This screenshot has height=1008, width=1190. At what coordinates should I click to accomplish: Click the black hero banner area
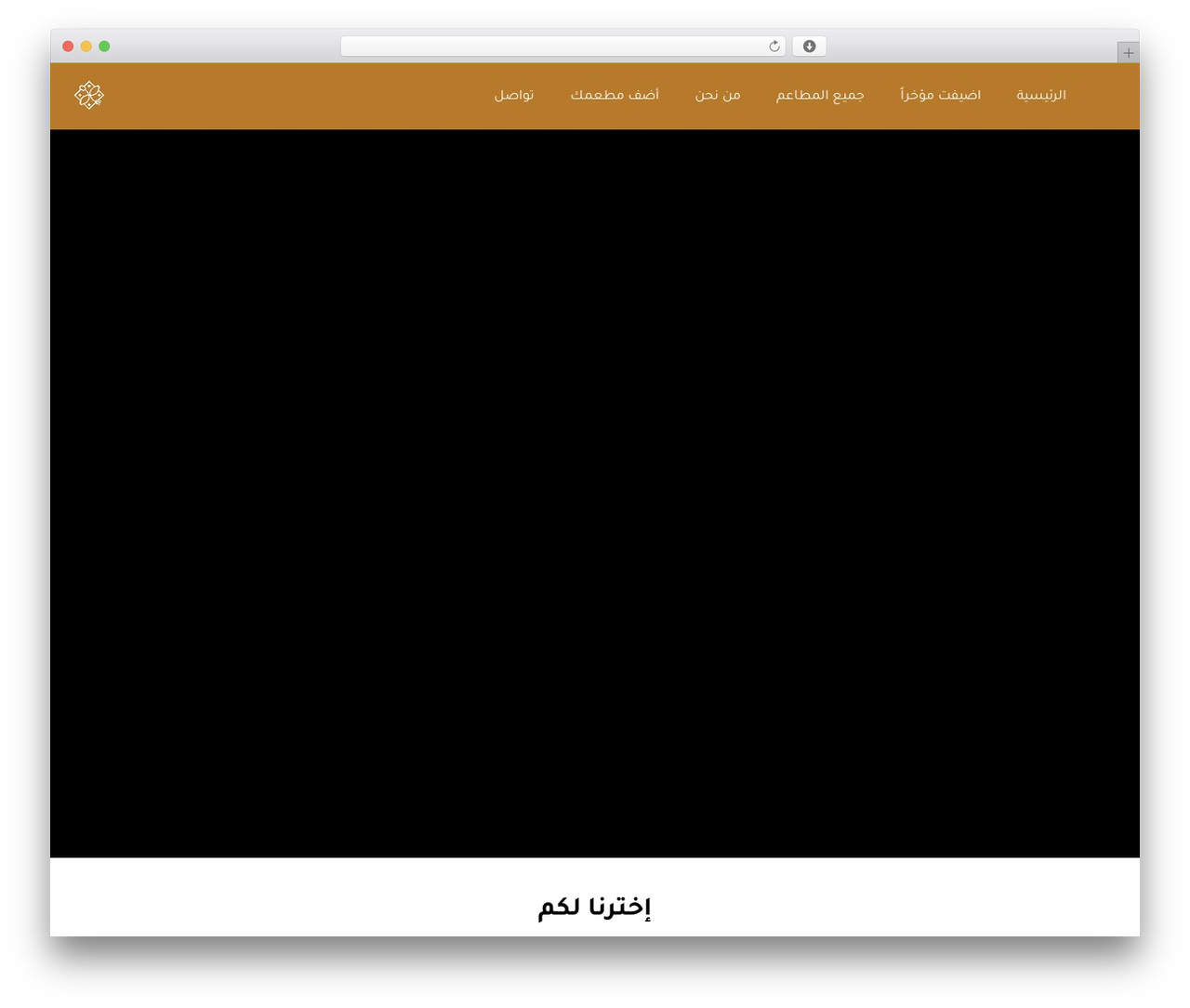click(x=595, y=494)
